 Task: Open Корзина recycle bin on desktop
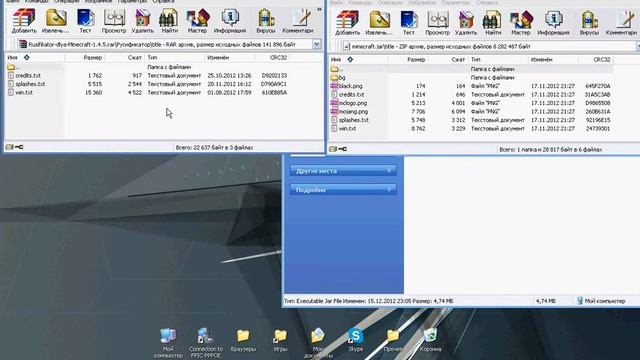click(430, 340)
